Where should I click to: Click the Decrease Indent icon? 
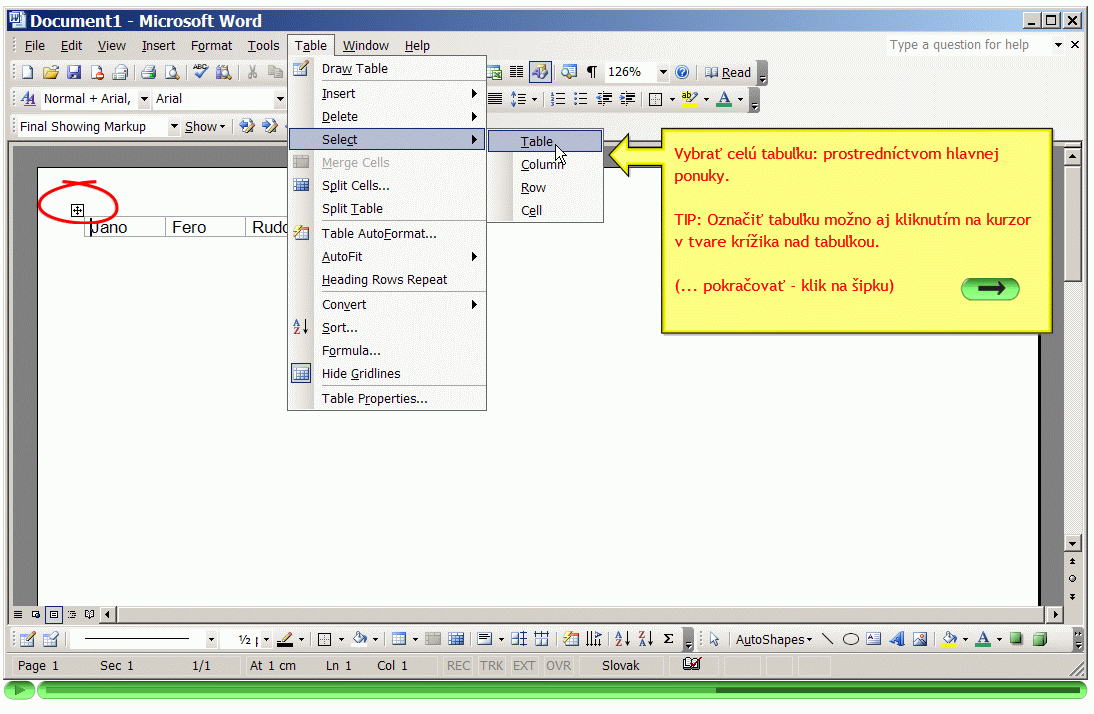pyautogui.click(x=604, y=98)
